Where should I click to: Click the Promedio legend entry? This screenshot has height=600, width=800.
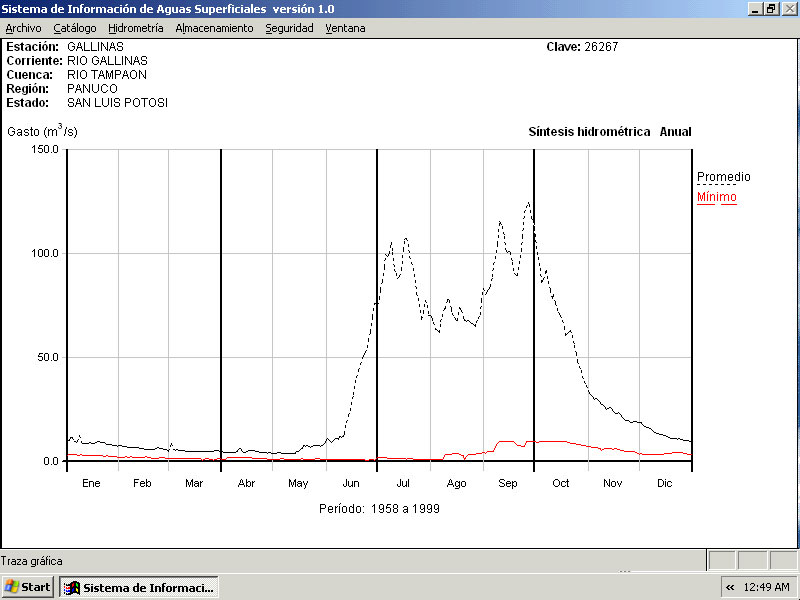pyautogui.click(x=723, y=177)
